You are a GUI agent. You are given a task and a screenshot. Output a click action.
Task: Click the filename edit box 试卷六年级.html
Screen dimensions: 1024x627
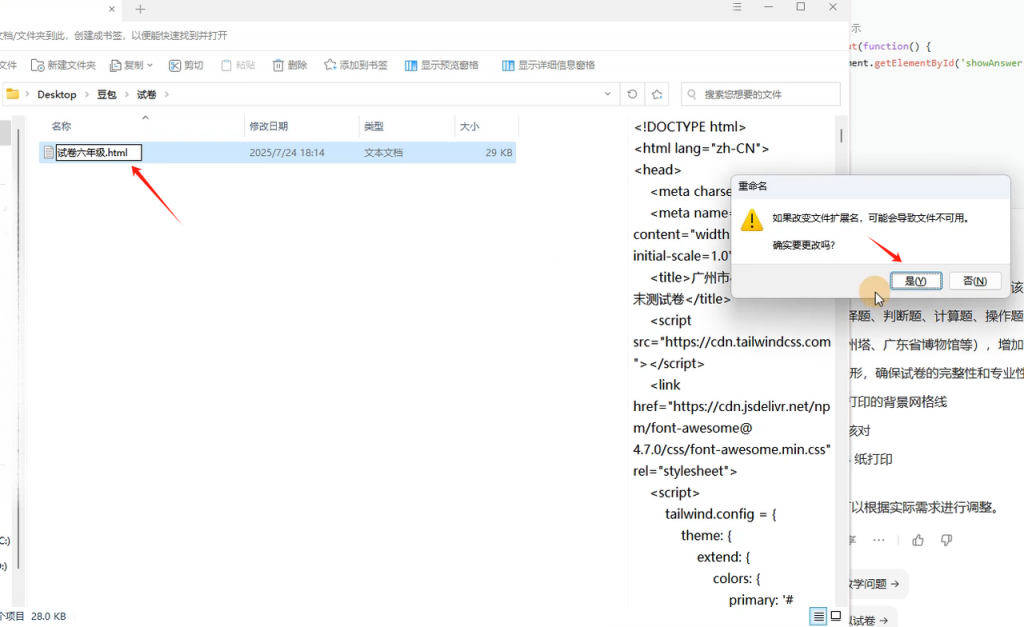point(99,152)
